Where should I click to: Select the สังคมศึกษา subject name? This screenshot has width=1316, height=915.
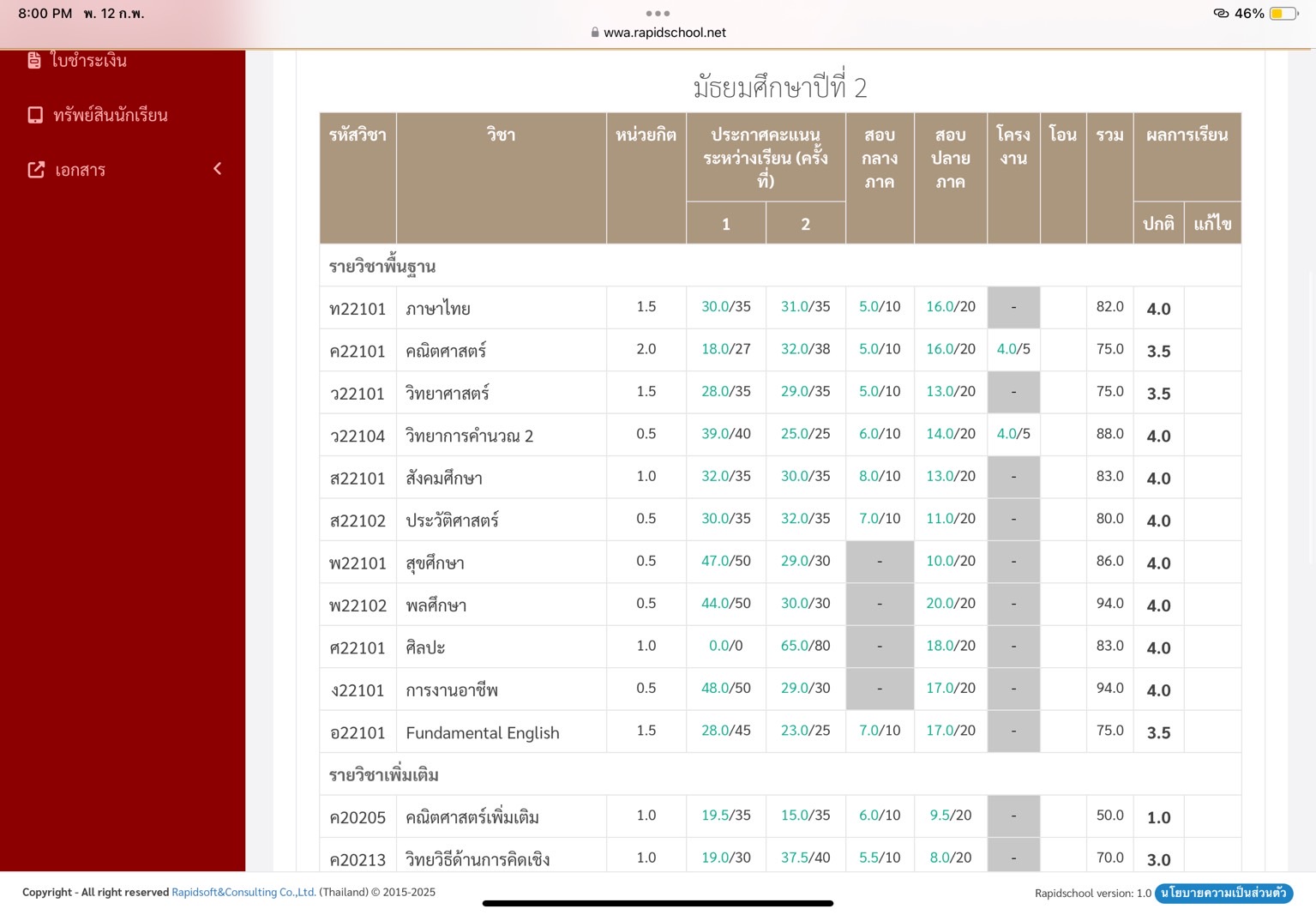pyautogui.click(x=444, y=479)
